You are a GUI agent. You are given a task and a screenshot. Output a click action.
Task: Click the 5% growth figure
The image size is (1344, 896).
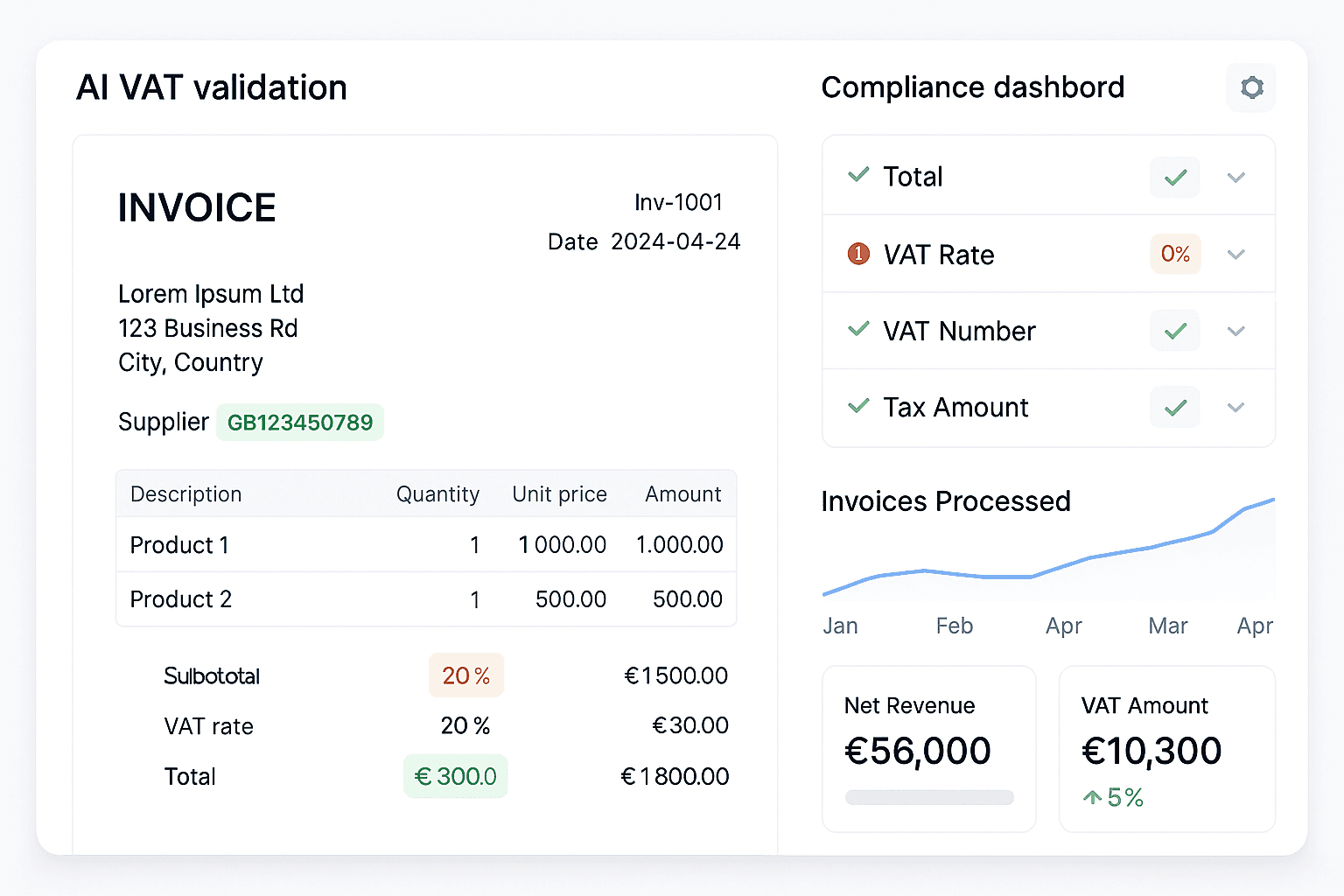[x=1125, y=797]
